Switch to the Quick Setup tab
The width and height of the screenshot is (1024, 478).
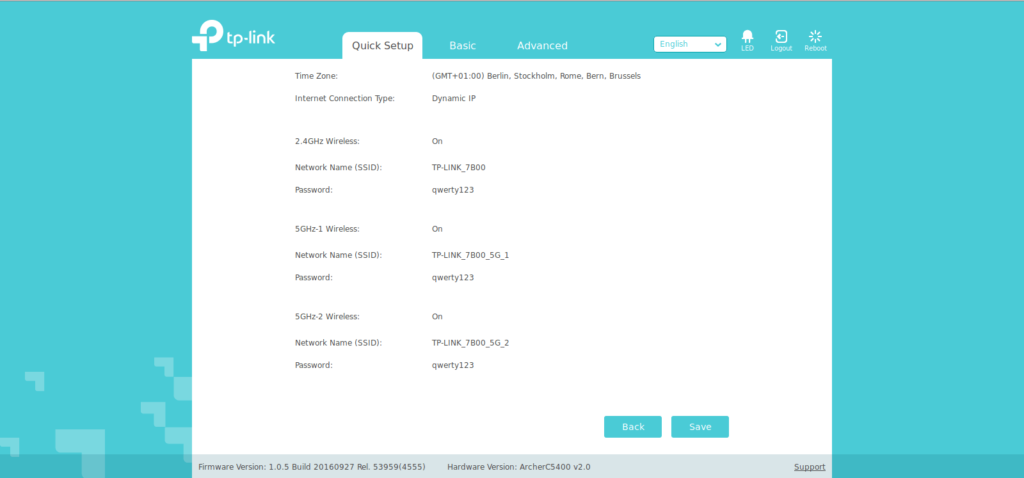coord(382,46)
